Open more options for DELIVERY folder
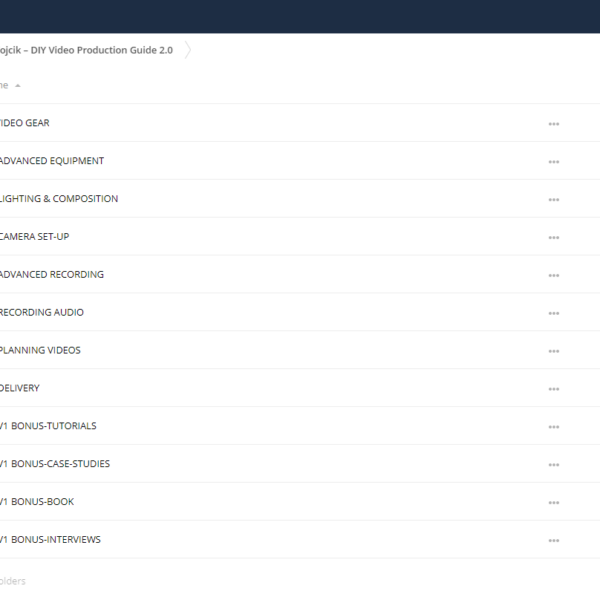Screen dimensions: 600x600 pyautogui.click(x=554, y=389)
